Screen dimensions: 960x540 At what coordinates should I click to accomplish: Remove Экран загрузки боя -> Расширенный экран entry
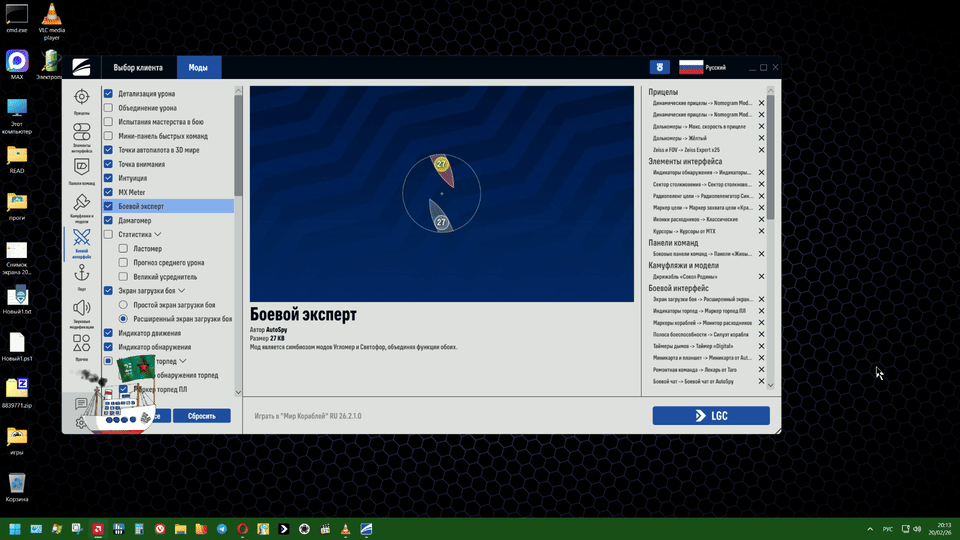pyautogui.click(x=762, y=299)
